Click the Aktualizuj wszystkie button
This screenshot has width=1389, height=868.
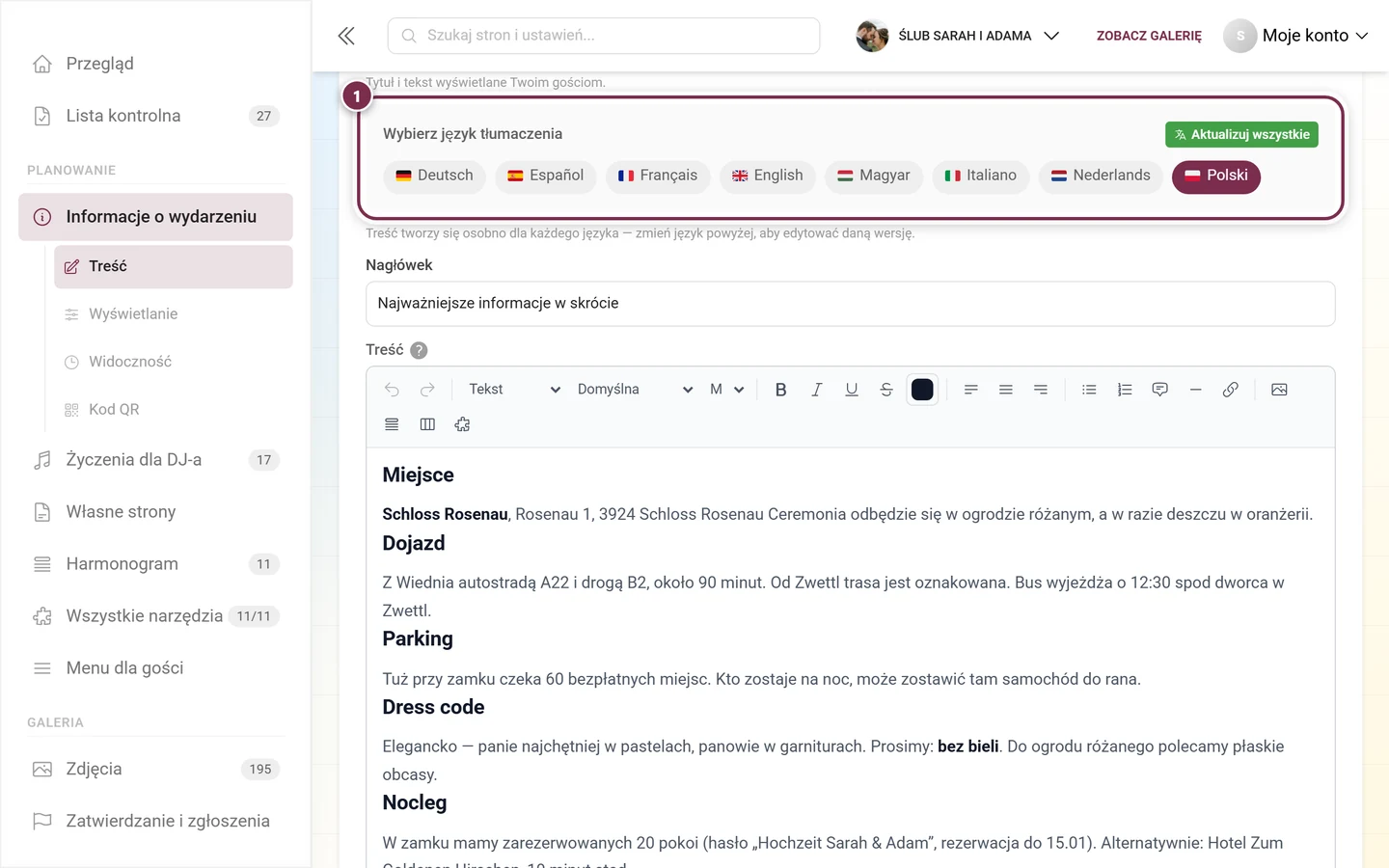(x=1241, y=135)
